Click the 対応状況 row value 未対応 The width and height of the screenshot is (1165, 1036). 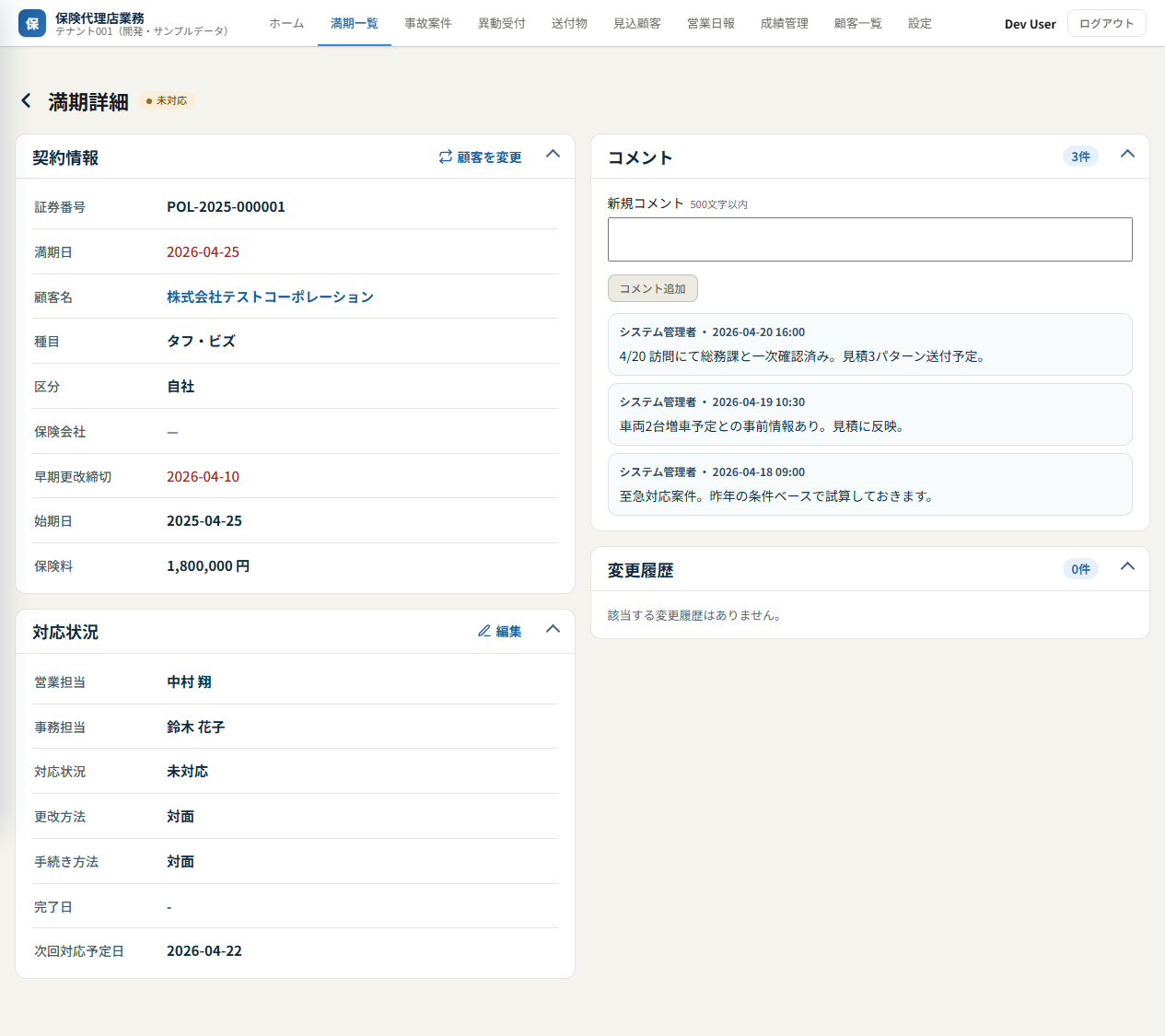tap(187, 772)
